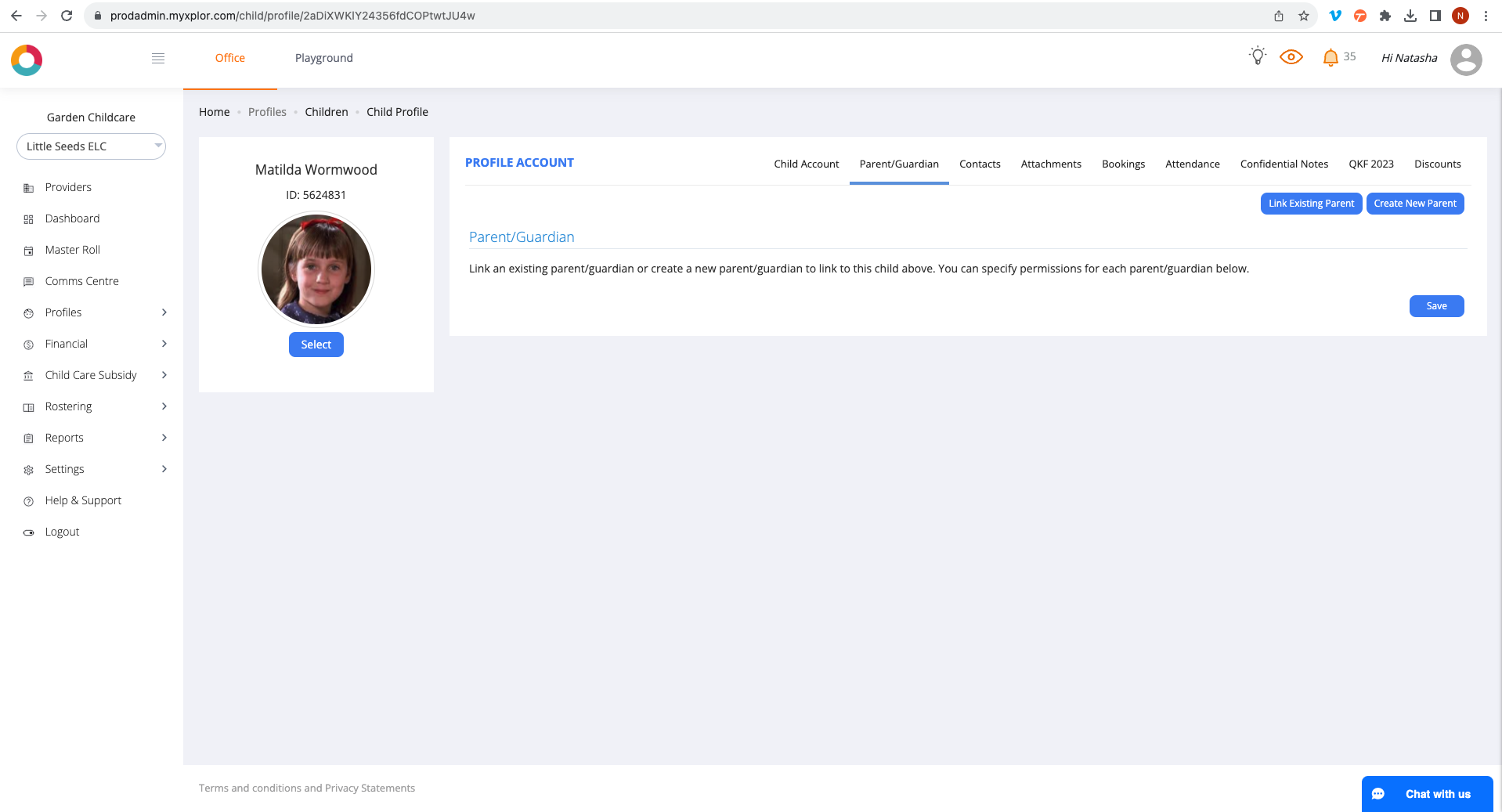Viewport: 1502px width, 812px height.
Task: Open browser downloads icon
Action: 1410,16
